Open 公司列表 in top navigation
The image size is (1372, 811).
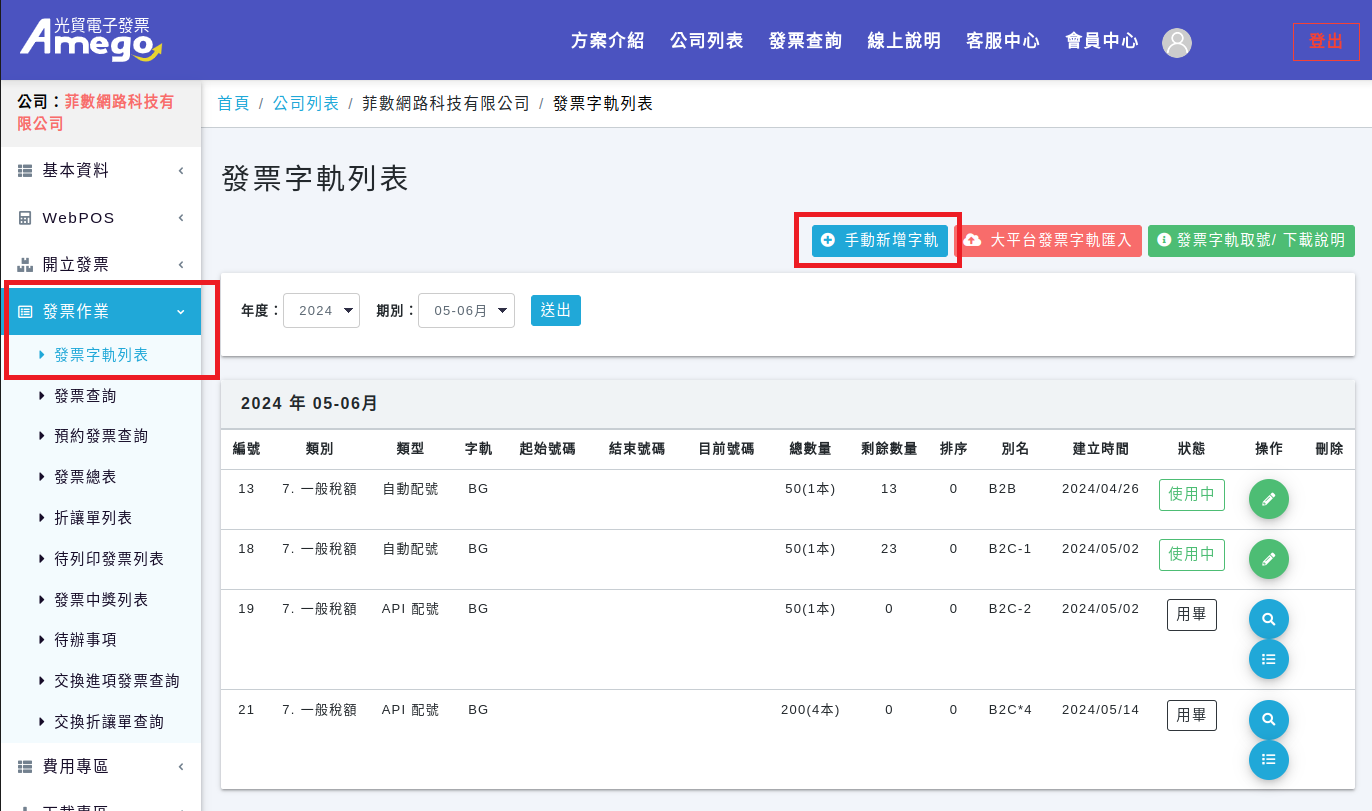(x=707, y=41)
